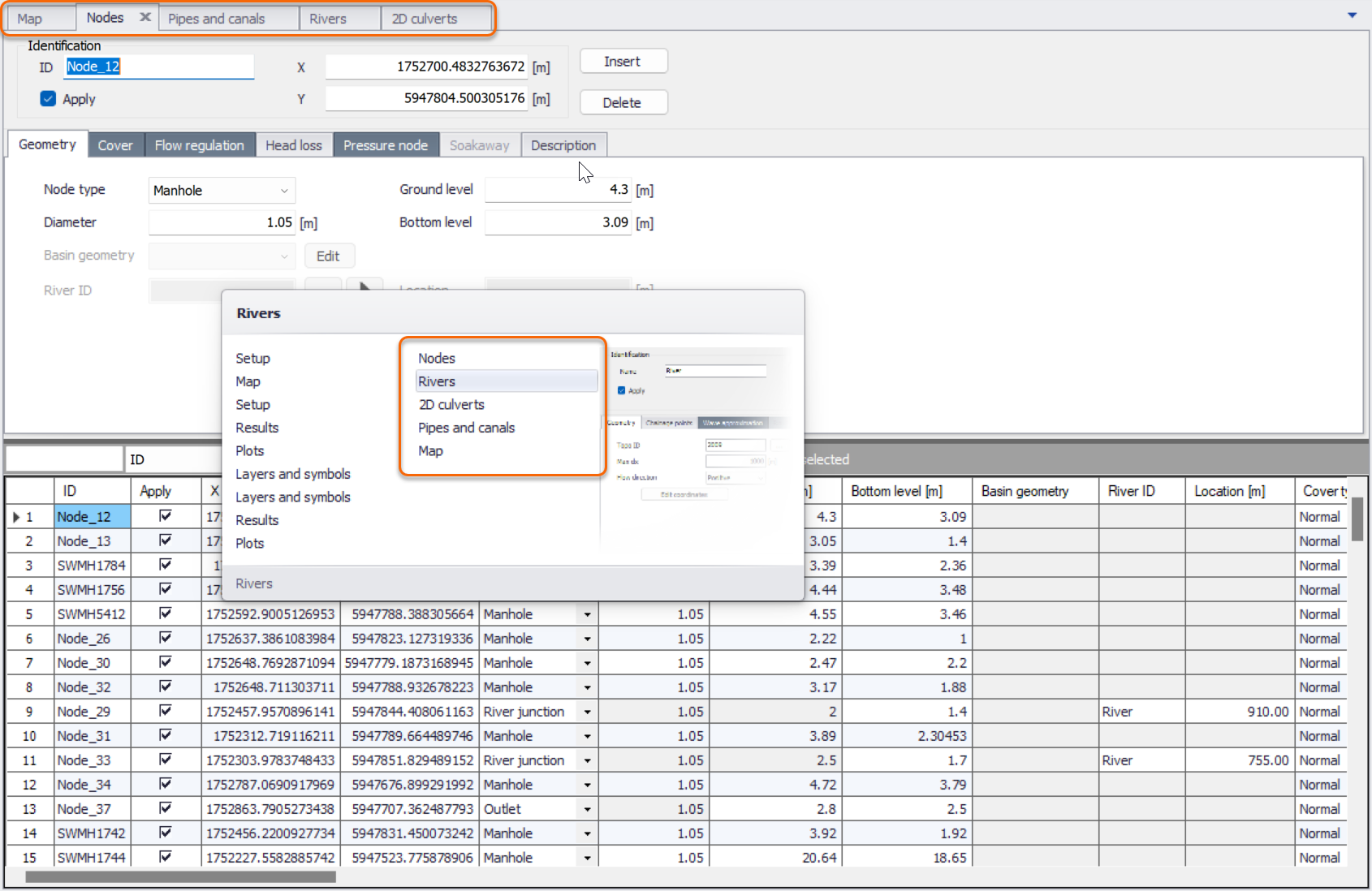Open the Head loss tab

pos(294,145)
